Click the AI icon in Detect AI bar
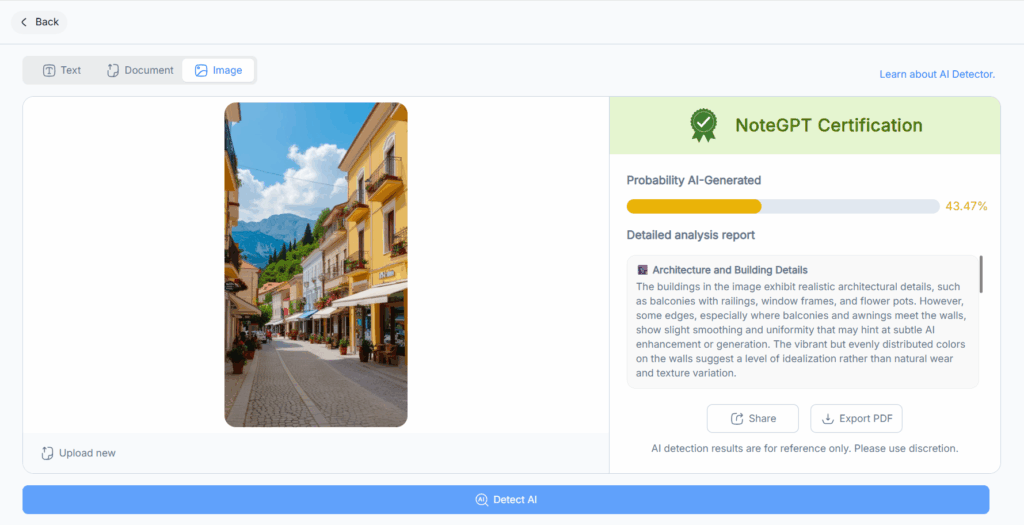The width and height of the screenshot is (1024, 525). 481,500
